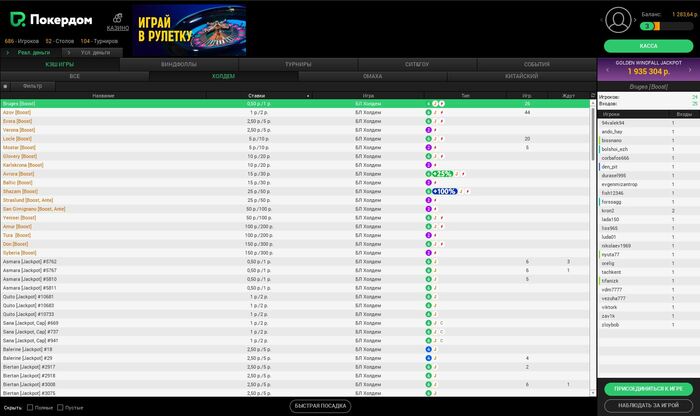This screenshot has height=416, width=700.
Task: Select the Омаха game subtab
Action: tap(373, 76)
